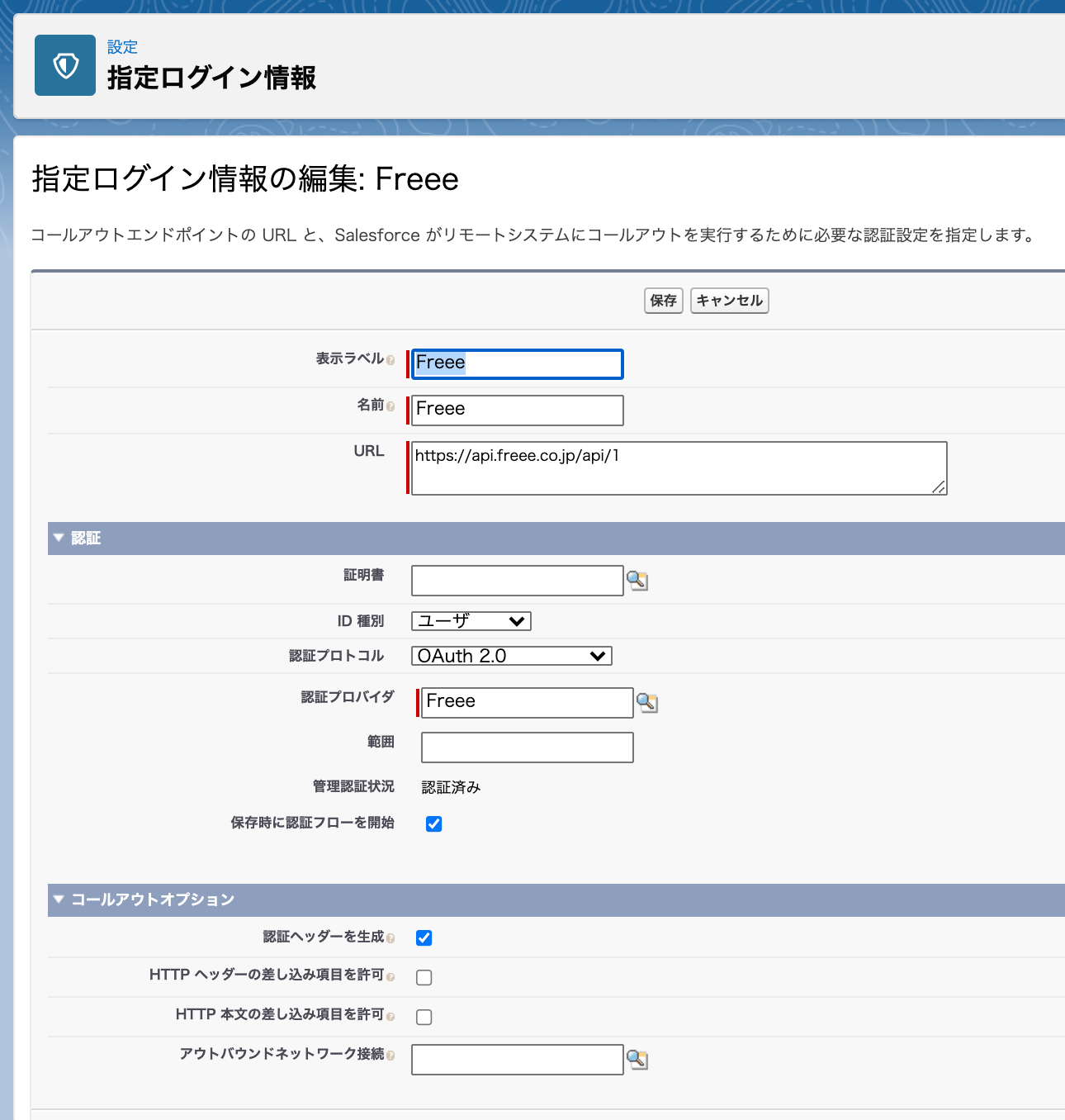This screenshot has width=1065, height=1120.
Task: Click the キャンセル button
Action: 729,301
